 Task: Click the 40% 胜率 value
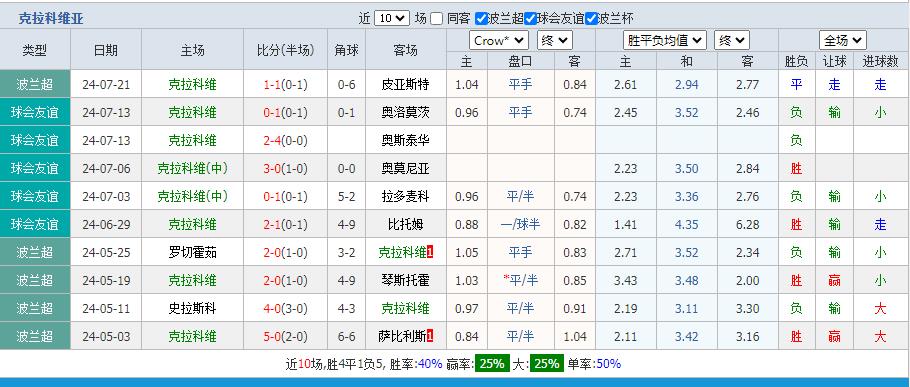pos(430,364)
